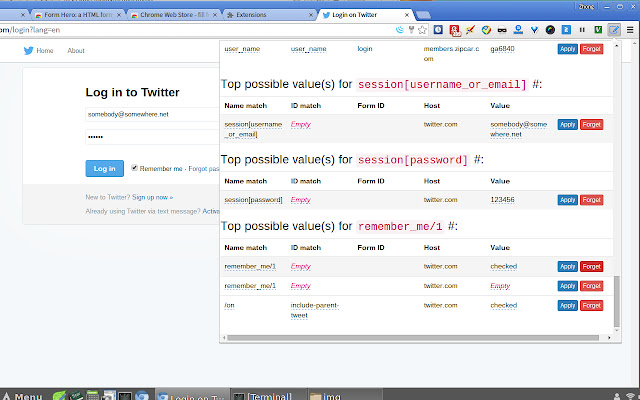Close the Login on Twitter tab
This screenshot has height=400, width=640.
click(x=407, y=15)
